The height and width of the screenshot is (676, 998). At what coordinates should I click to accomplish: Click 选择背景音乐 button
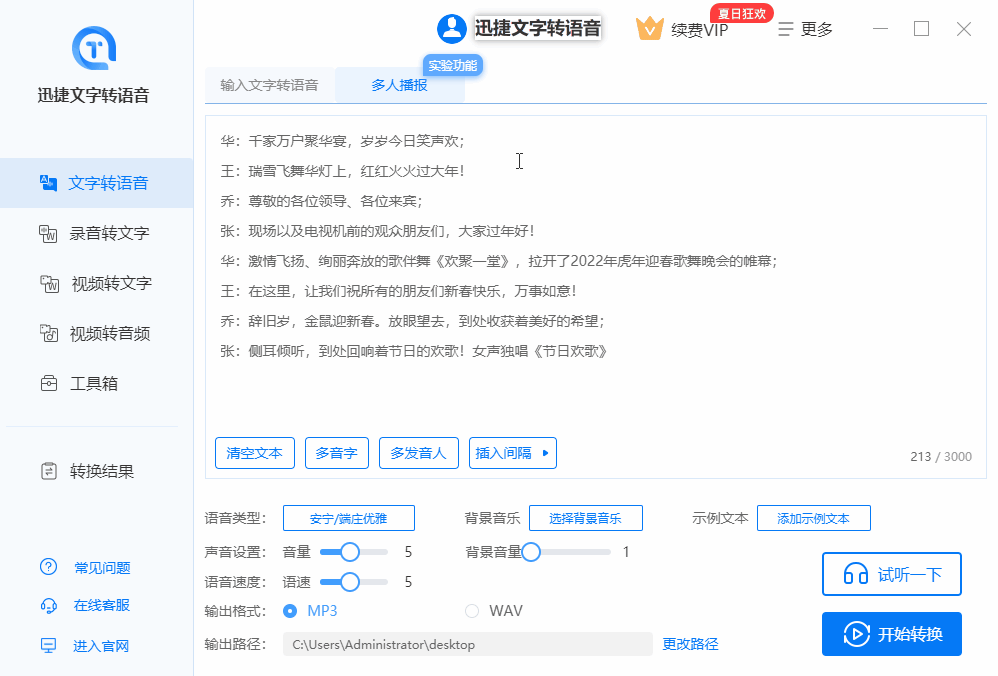pyautogui.click(x=586, y=518)
